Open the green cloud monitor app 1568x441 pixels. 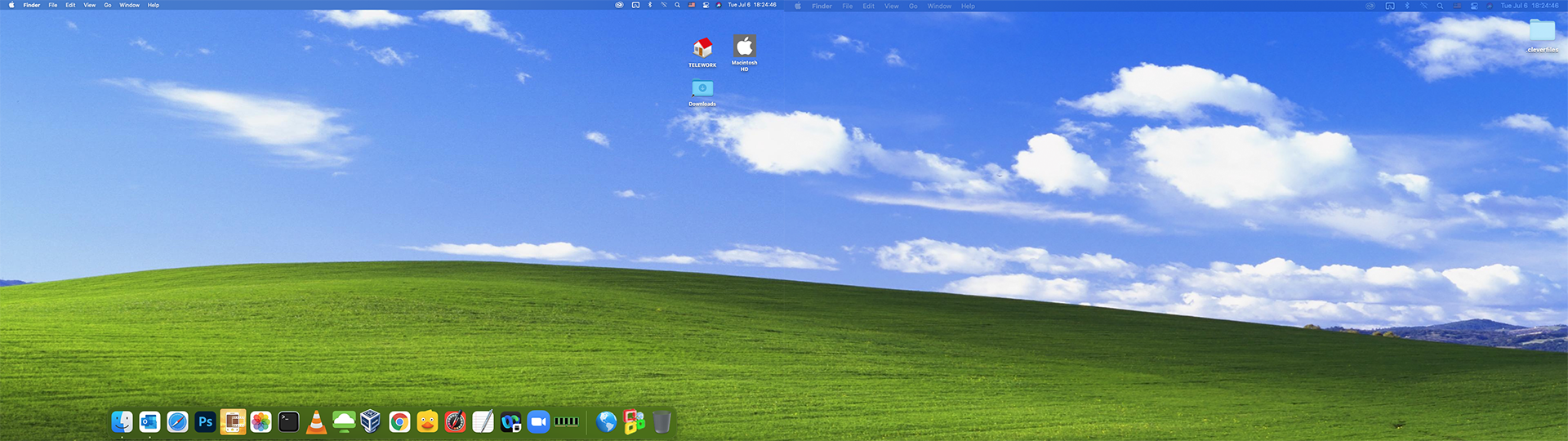(x=344, y=421)
